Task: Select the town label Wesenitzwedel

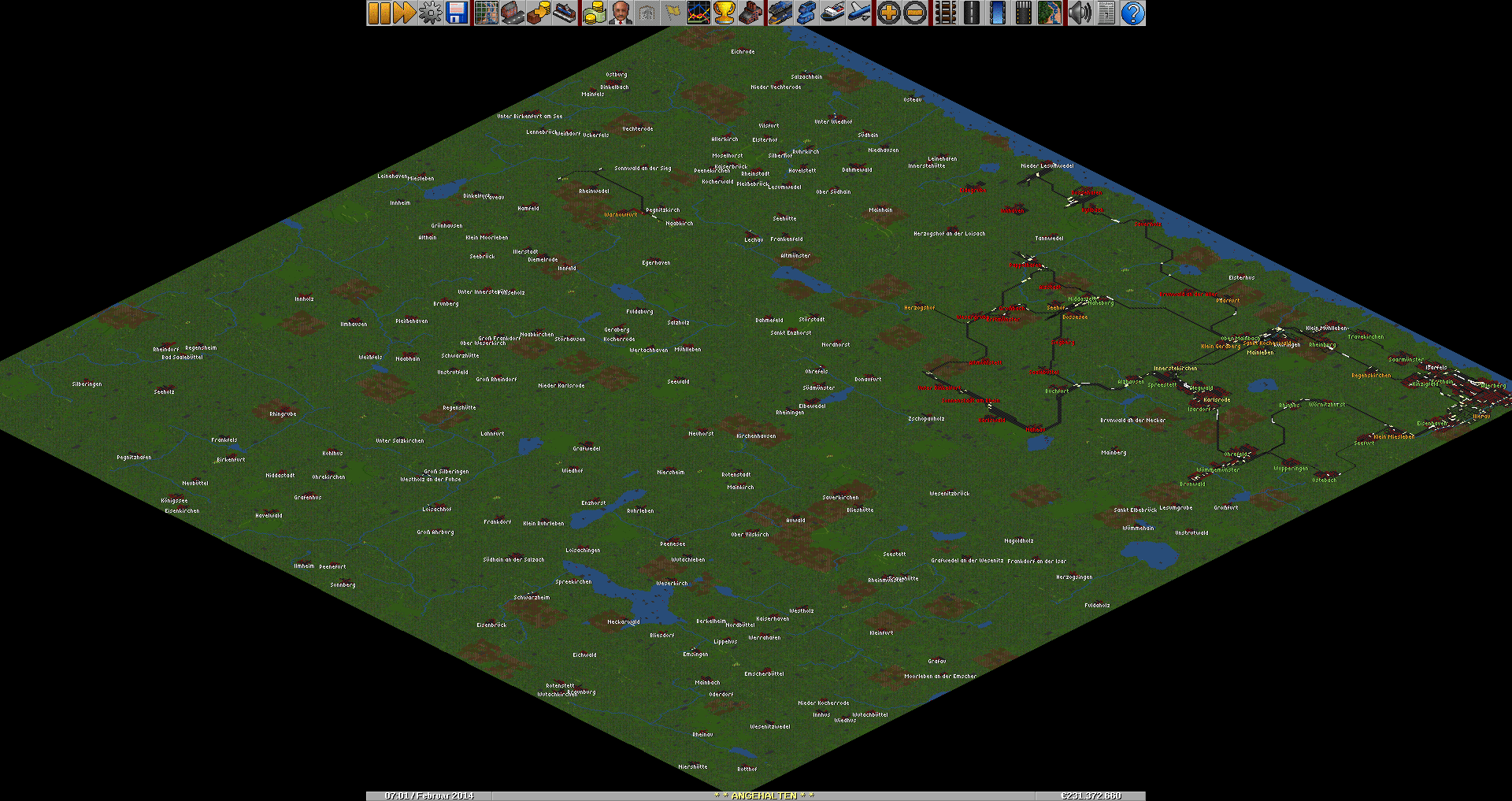Action: pos(769,727)
